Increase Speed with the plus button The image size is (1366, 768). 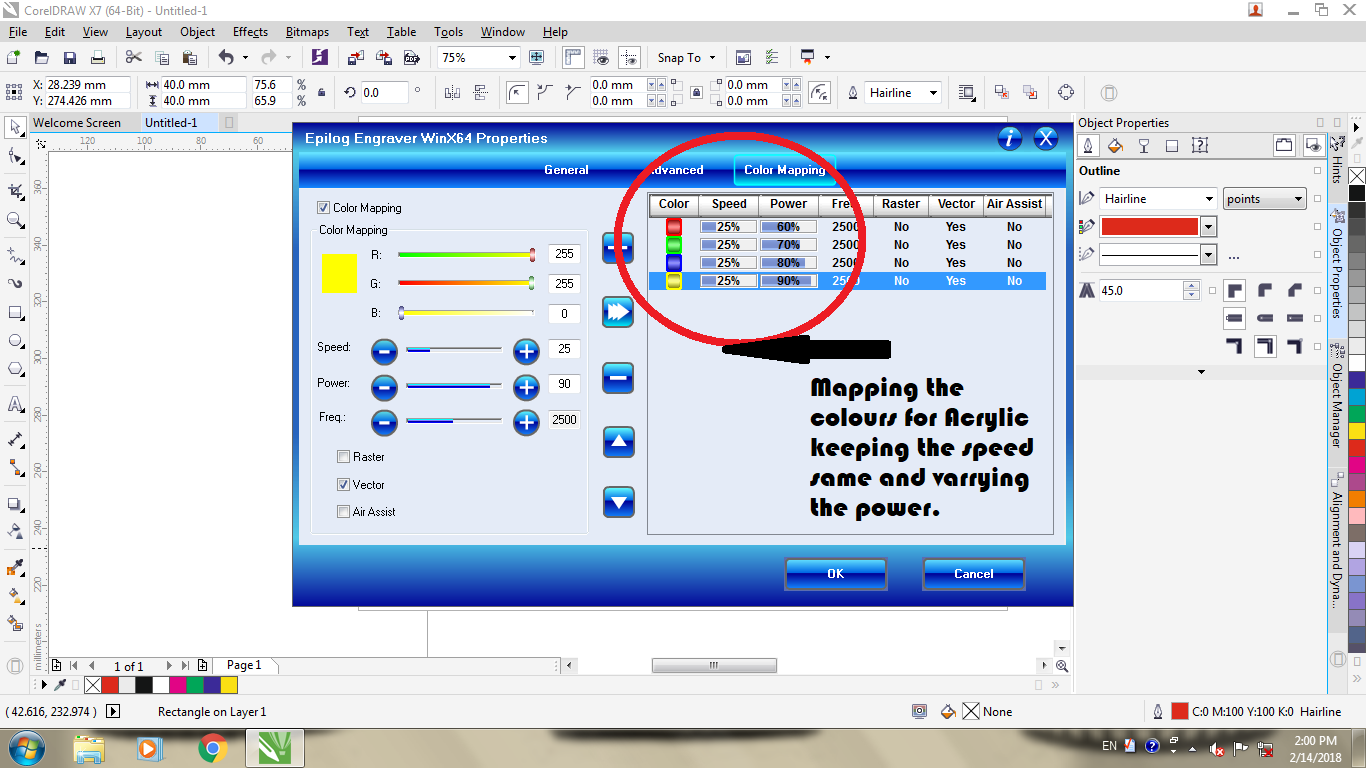(x=526, y=351)
